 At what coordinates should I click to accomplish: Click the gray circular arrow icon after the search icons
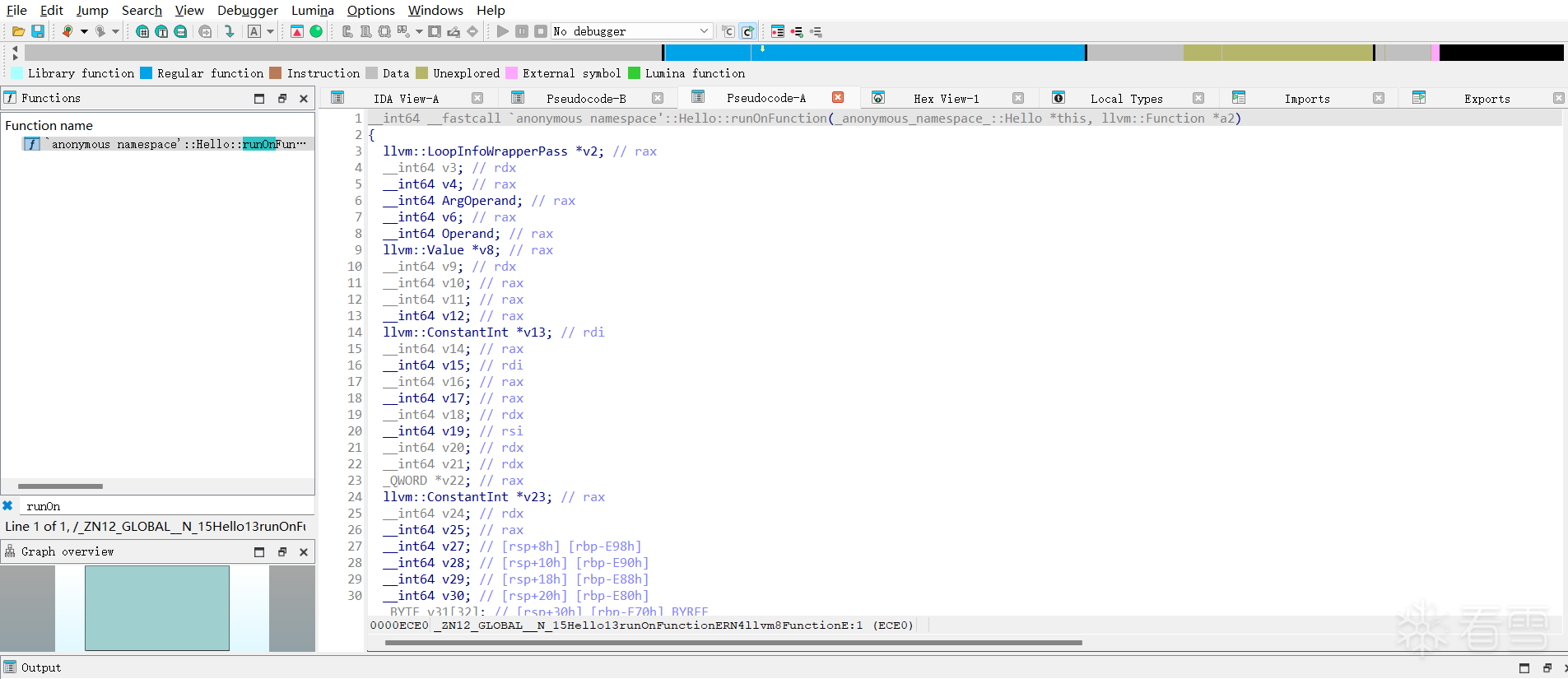pyautogui.click(x=205, y=31)
